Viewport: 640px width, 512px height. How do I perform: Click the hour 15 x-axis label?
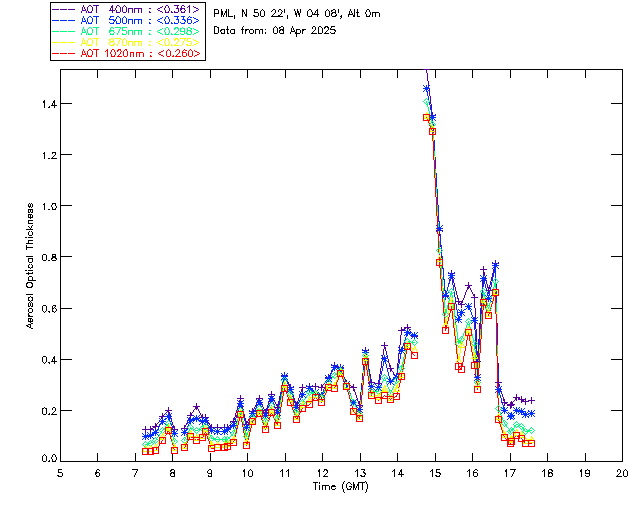[x=435, y=473]
